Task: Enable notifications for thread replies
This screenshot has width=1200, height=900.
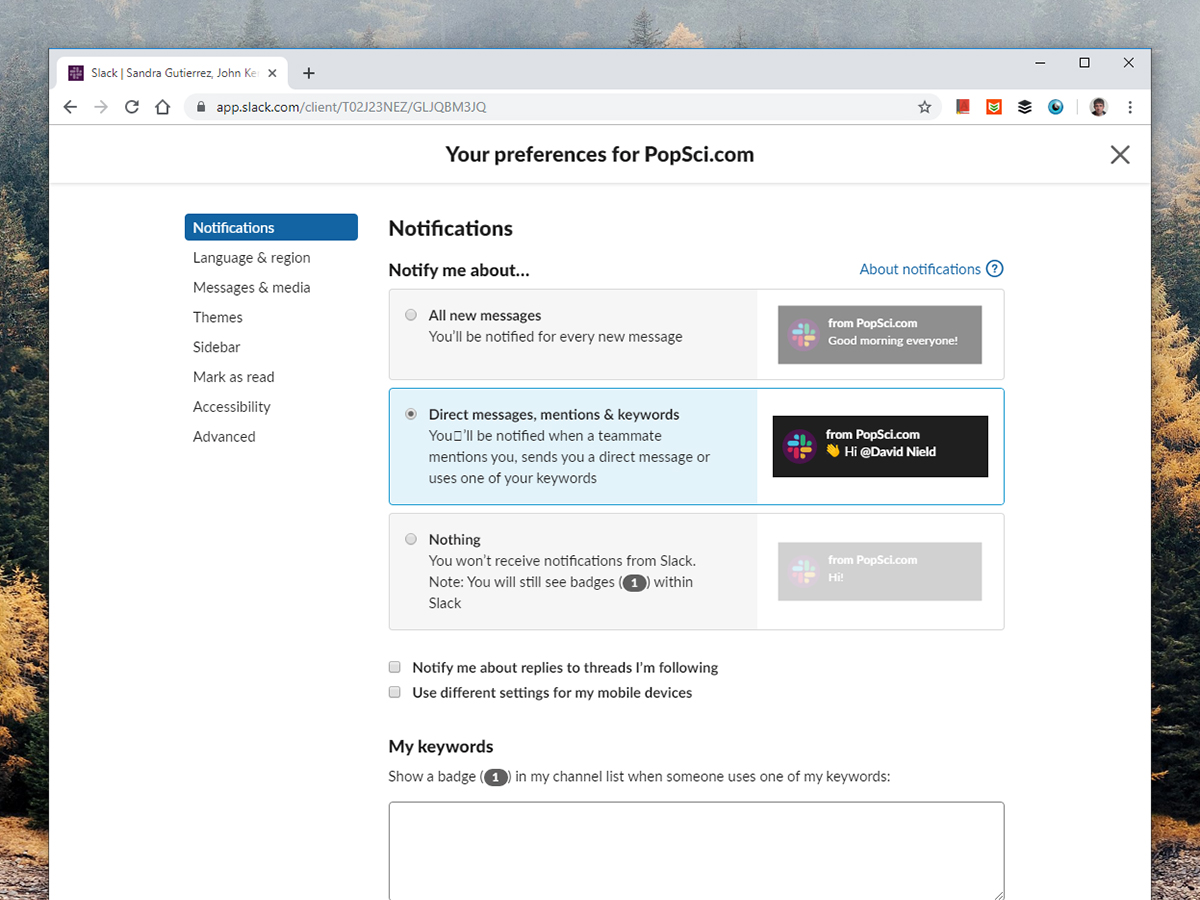Action: tap(395, 667)
